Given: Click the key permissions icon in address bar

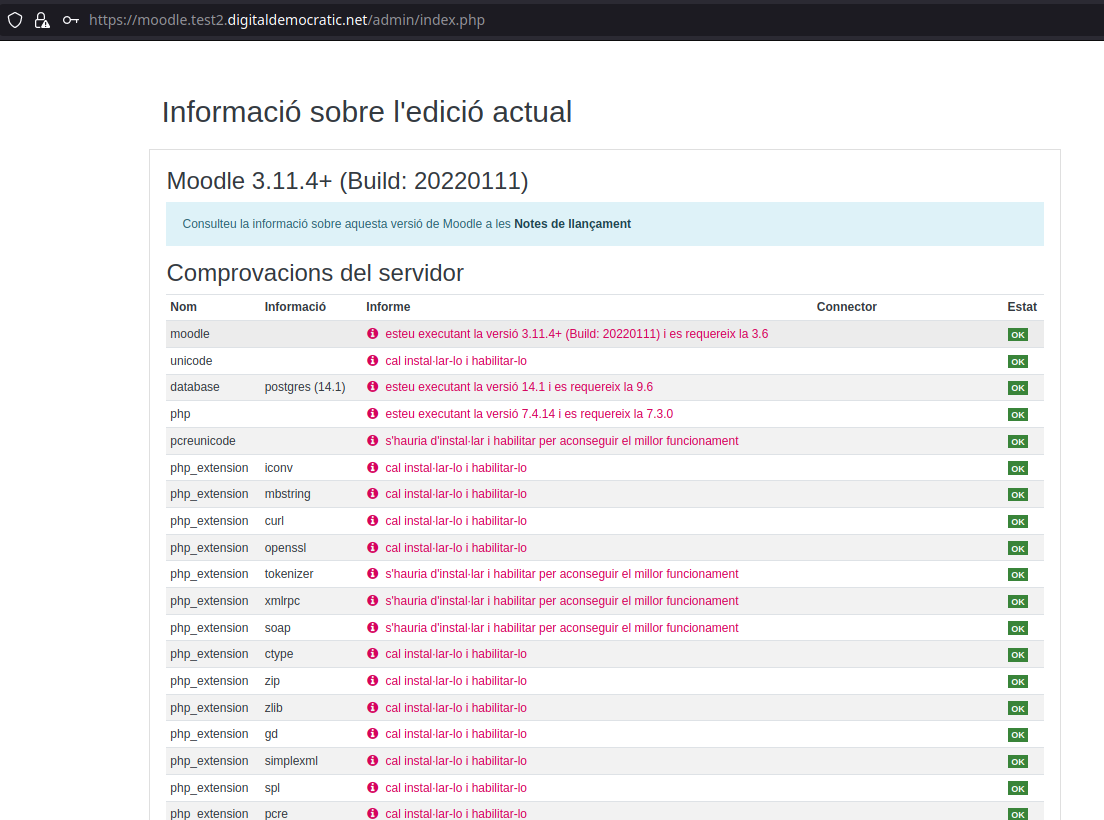Looking at the screenshot, I should point(70,20).
